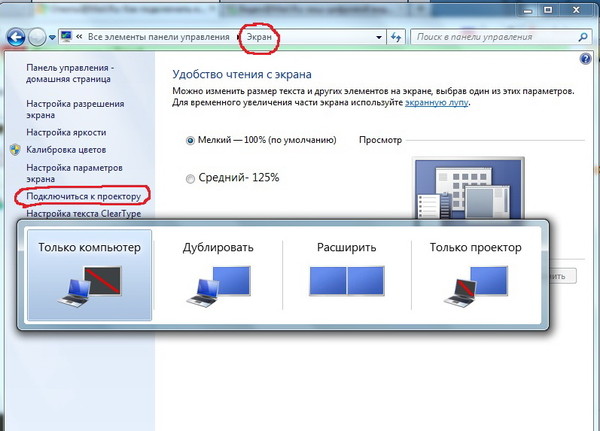Screen dimensions: 600x431
Task: Click the shield icon beside Калибровка цветов
Action: [15, 150]
